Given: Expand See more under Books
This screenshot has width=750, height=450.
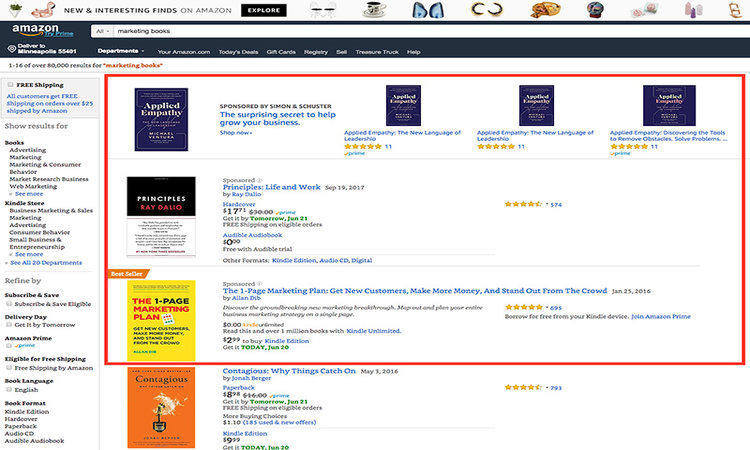Looking at the screenshot, I should [x=29, y=194].
